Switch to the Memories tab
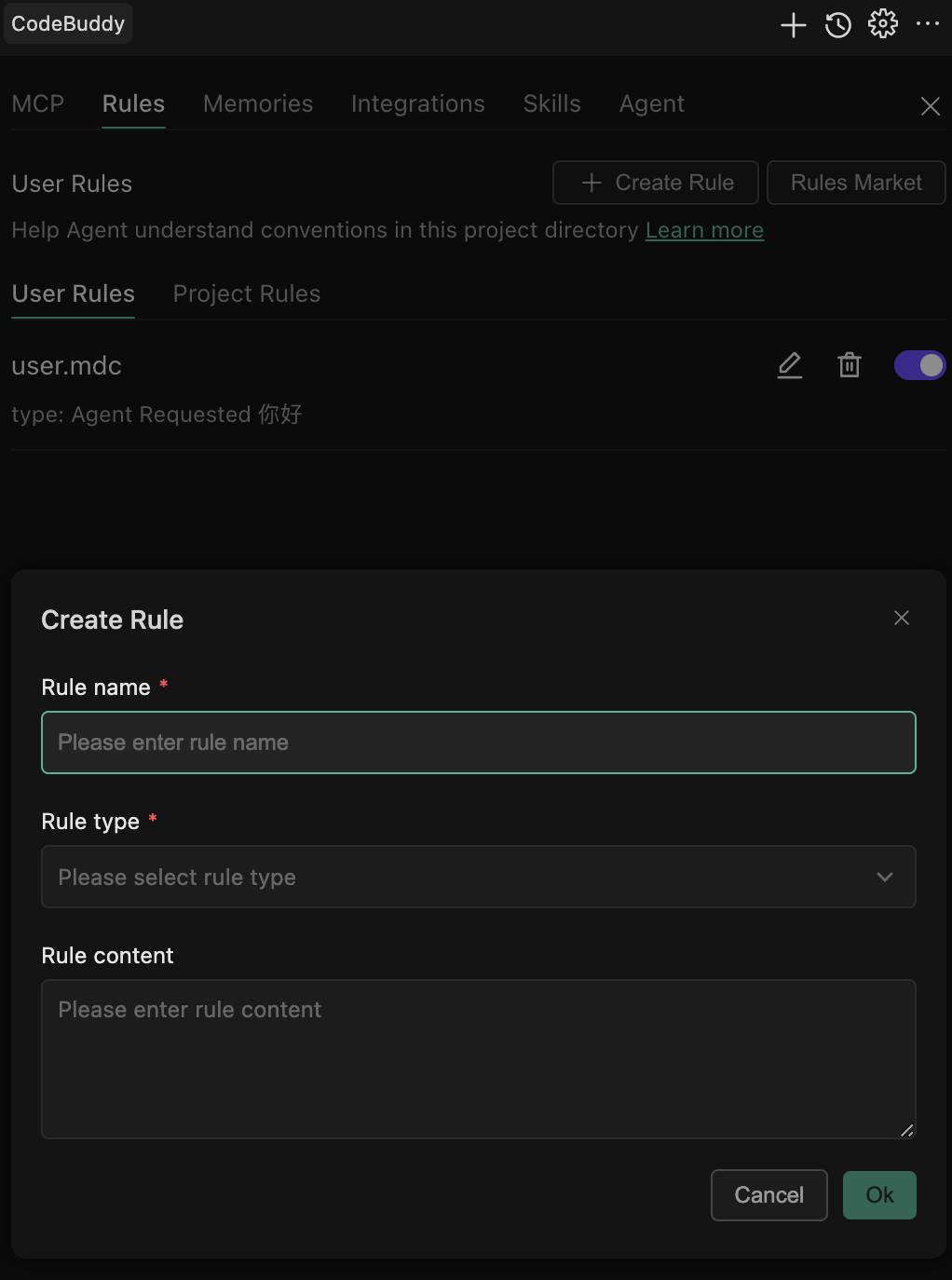The width and height of the screenshot is (952, 1280). pos(258,103)
